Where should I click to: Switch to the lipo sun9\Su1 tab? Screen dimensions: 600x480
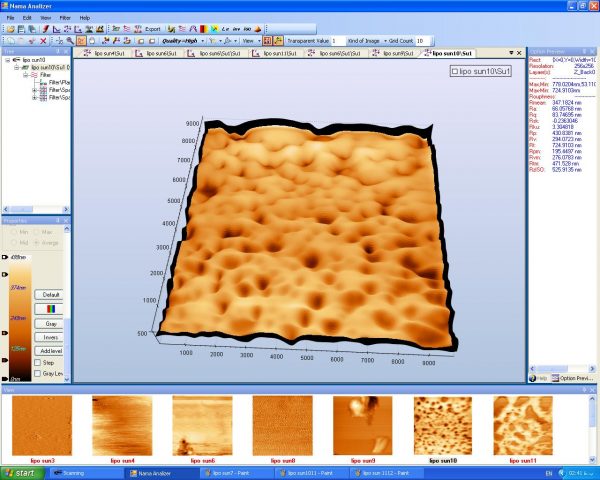(394, 54)
